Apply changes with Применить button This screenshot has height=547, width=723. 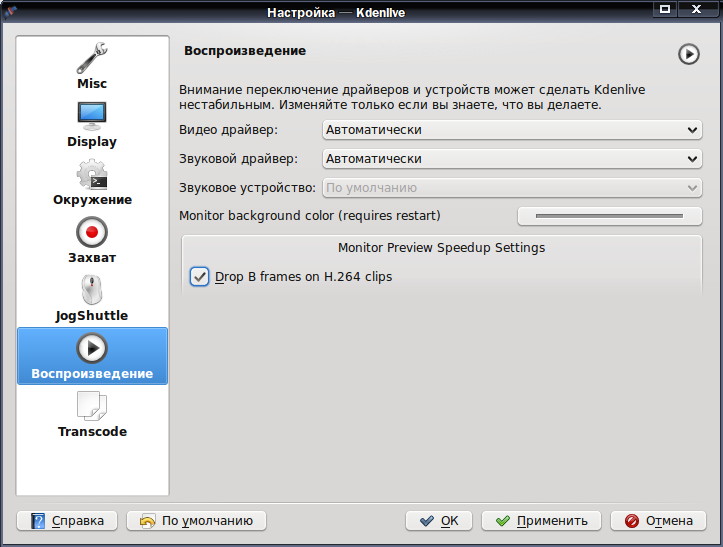(x=541, y=521)
